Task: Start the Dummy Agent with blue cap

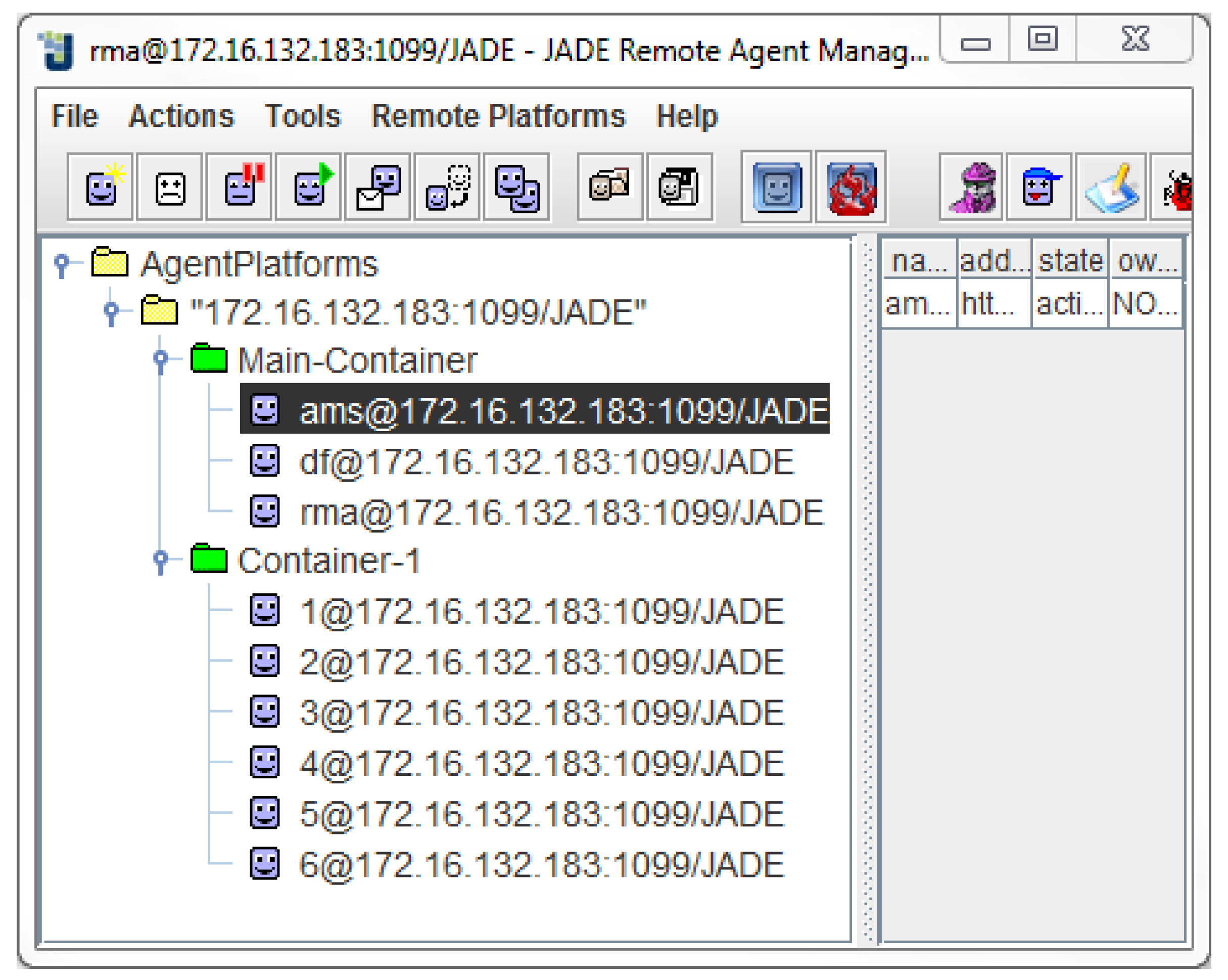Action: click(x=1039, y=187)
